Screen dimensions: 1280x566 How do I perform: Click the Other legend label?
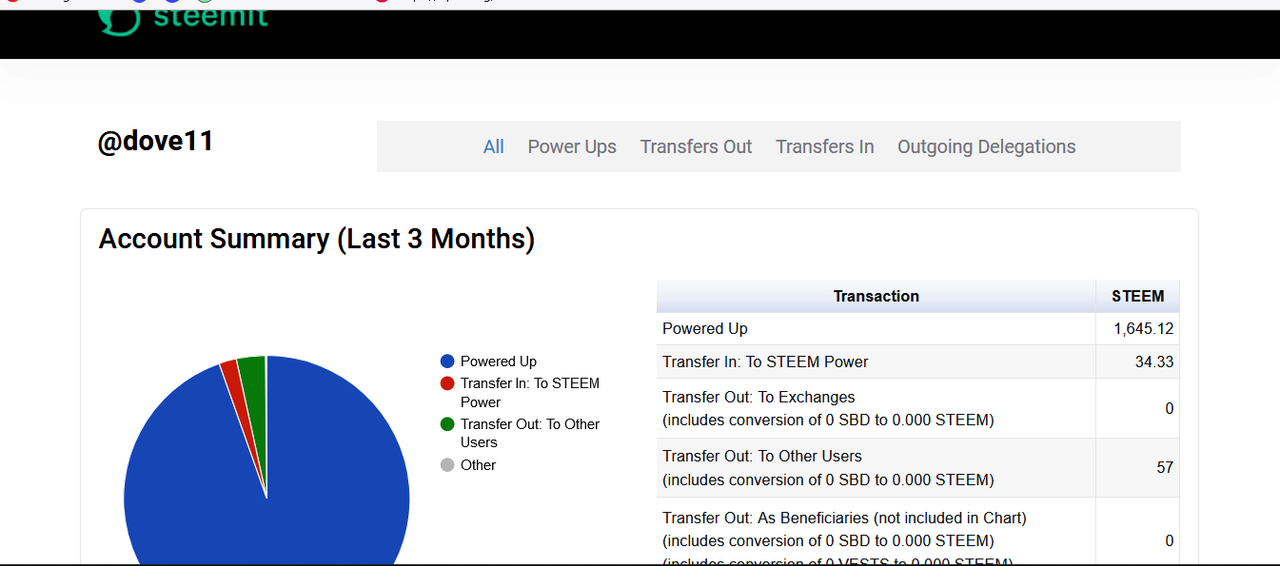(x=478, y=465)
